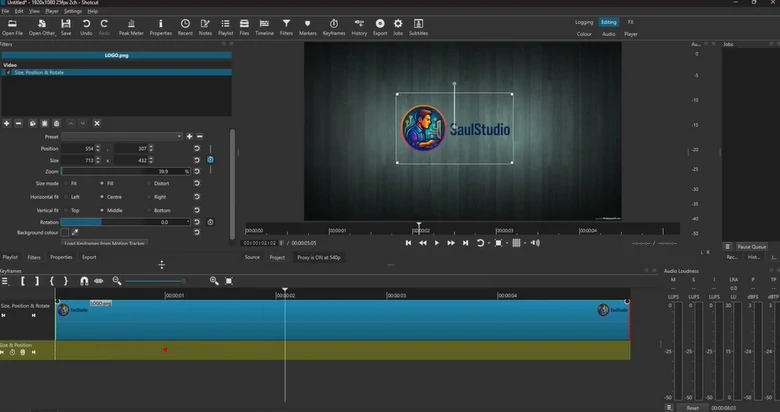Click the Rotation slider
Viewport: 780px width, 412px height.
(x=125, y=222)
